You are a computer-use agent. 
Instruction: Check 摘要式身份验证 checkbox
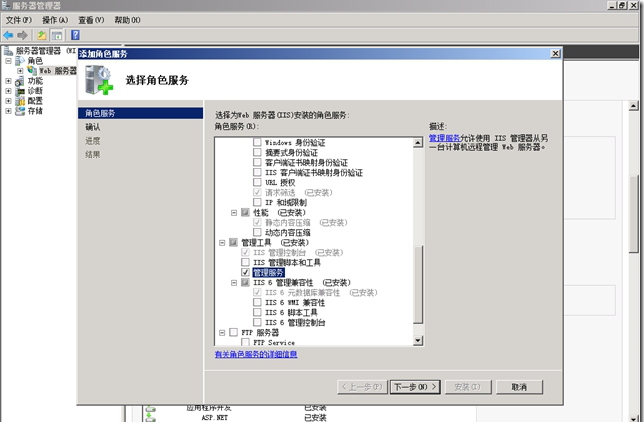tap(257, 152)
